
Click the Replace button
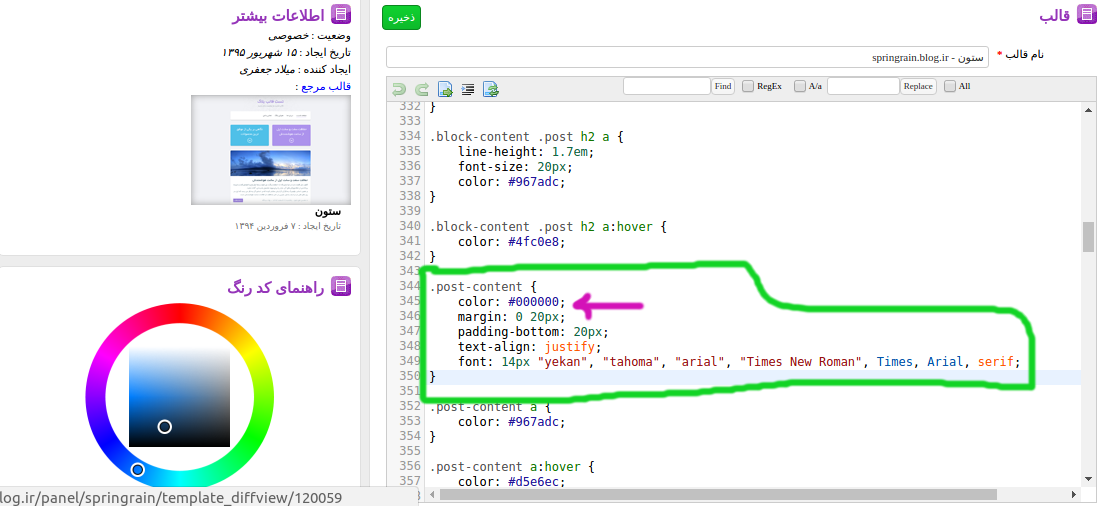click(x=918, y=86)
